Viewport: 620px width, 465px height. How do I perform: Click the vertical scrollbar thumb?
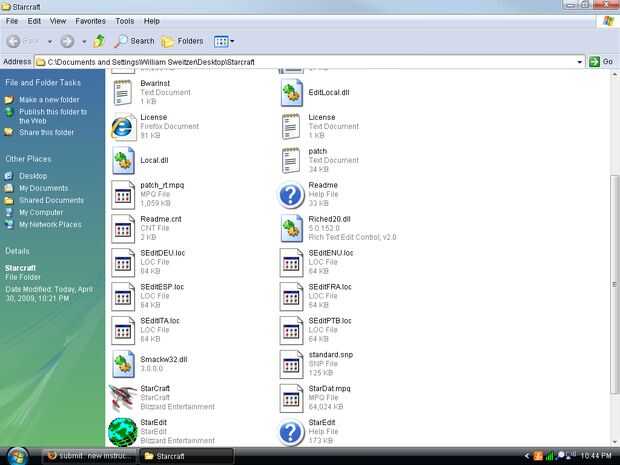point(614,284)
